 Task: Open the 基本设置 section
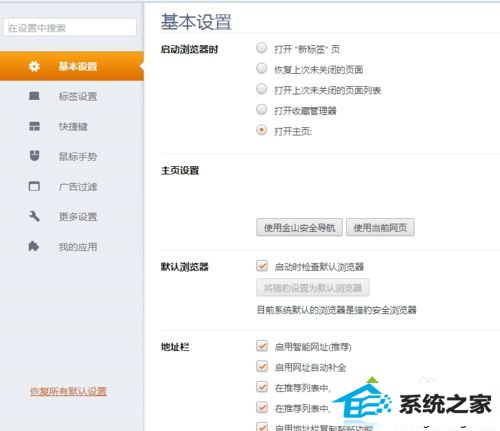tap(72, 66)
